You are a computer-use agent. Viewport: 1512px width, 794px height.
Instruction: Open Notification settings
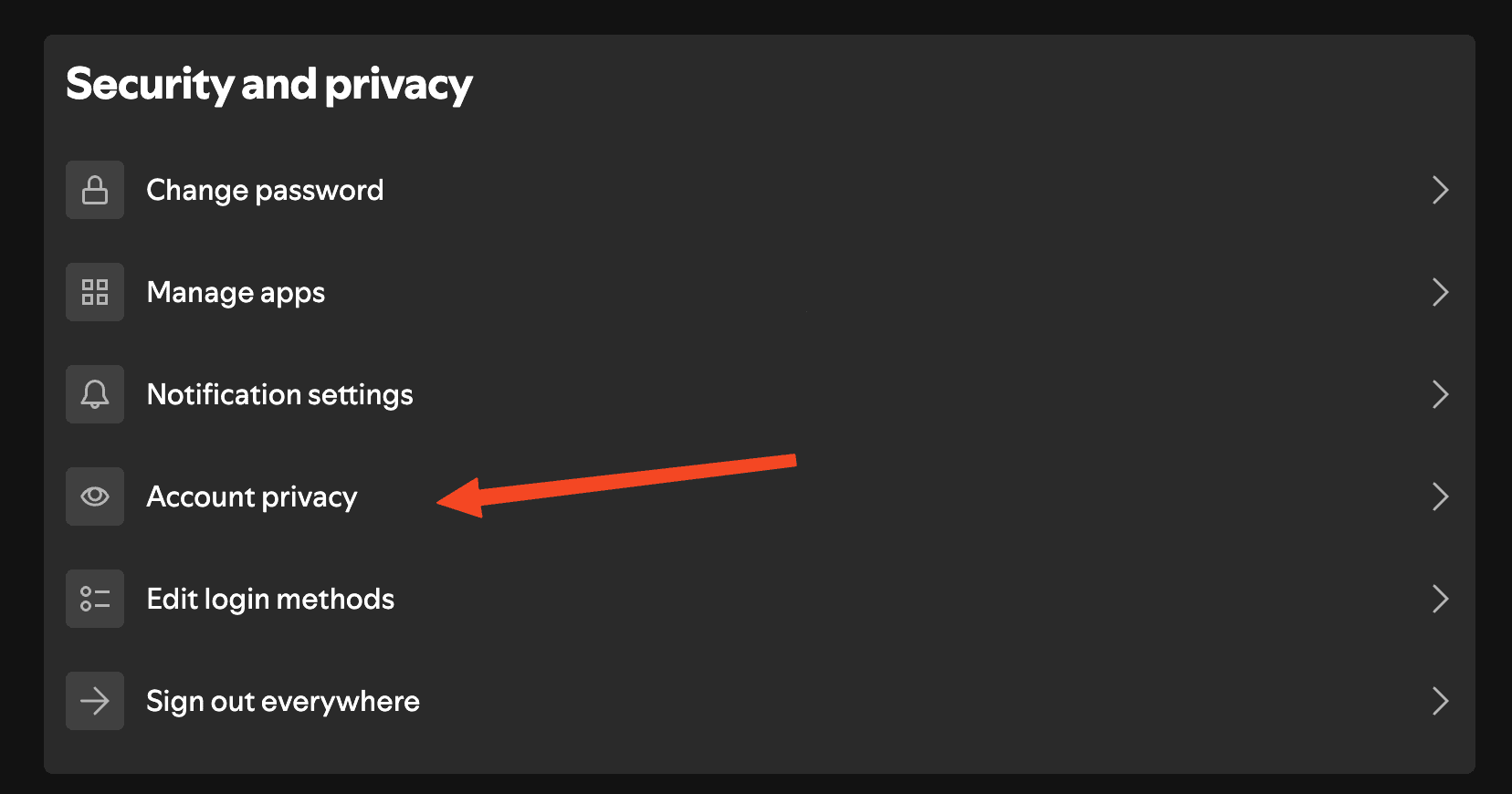pos(279,394)
